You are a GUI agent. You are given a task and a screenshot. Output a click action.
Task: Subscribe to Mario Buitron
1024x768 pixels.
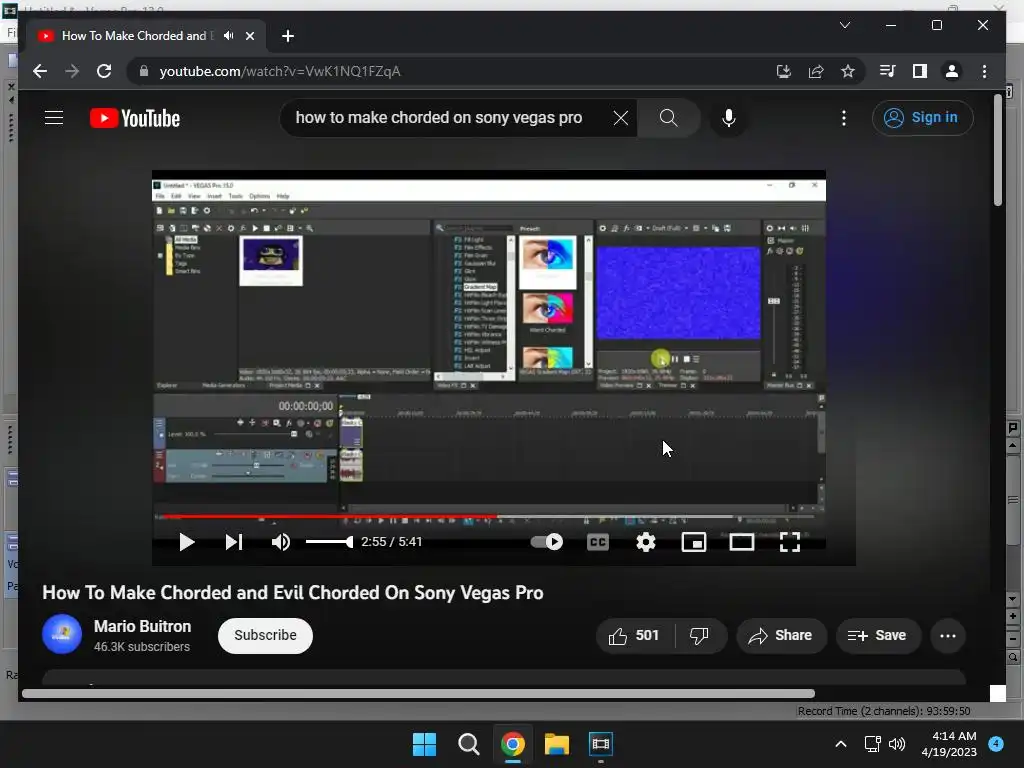click(265, 635)
